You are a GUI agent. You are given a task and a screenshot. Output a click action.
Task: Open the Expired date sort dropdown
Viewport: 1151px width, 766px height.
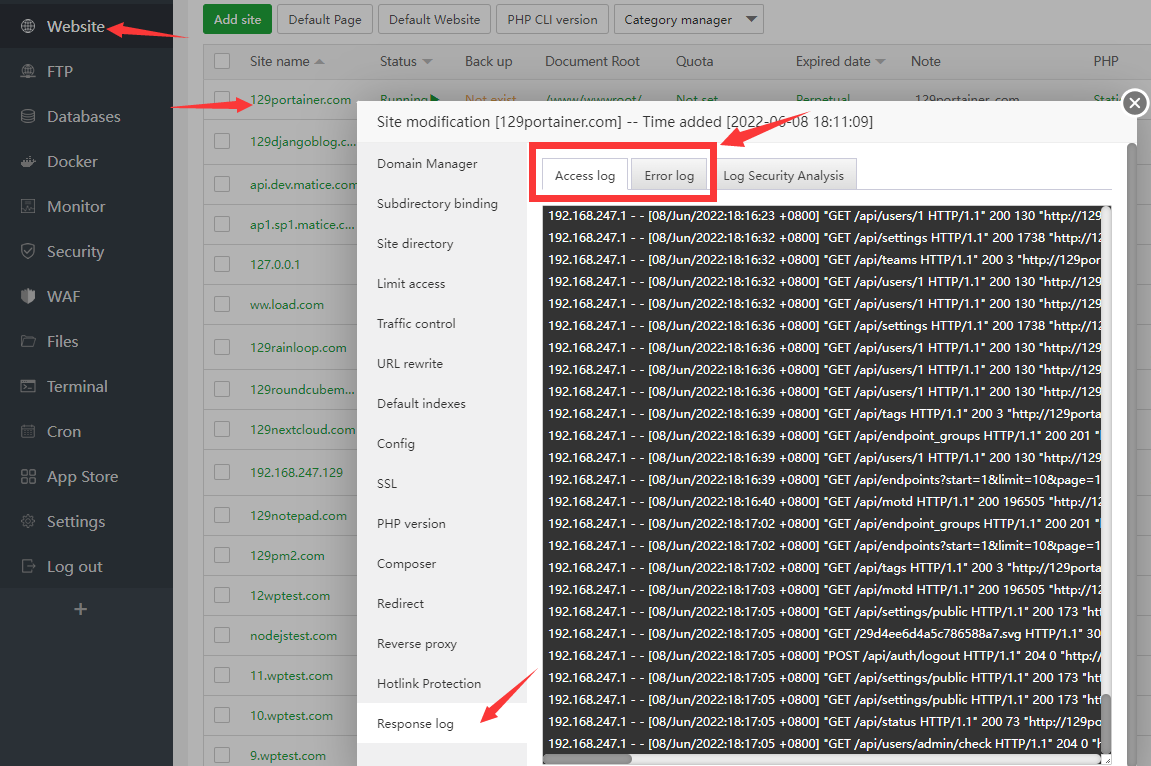tap(881, 62)
